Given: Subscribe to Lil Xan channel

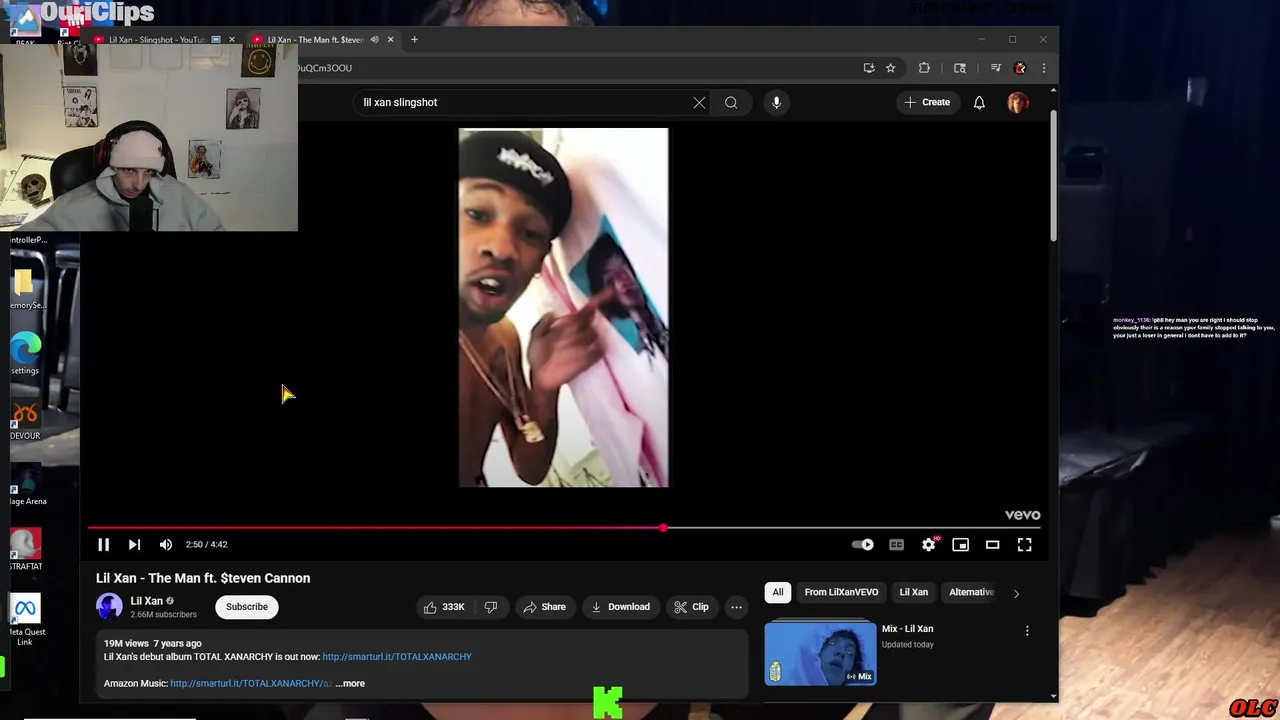Looking at the screenshot, I should click(x=247, y=607).
